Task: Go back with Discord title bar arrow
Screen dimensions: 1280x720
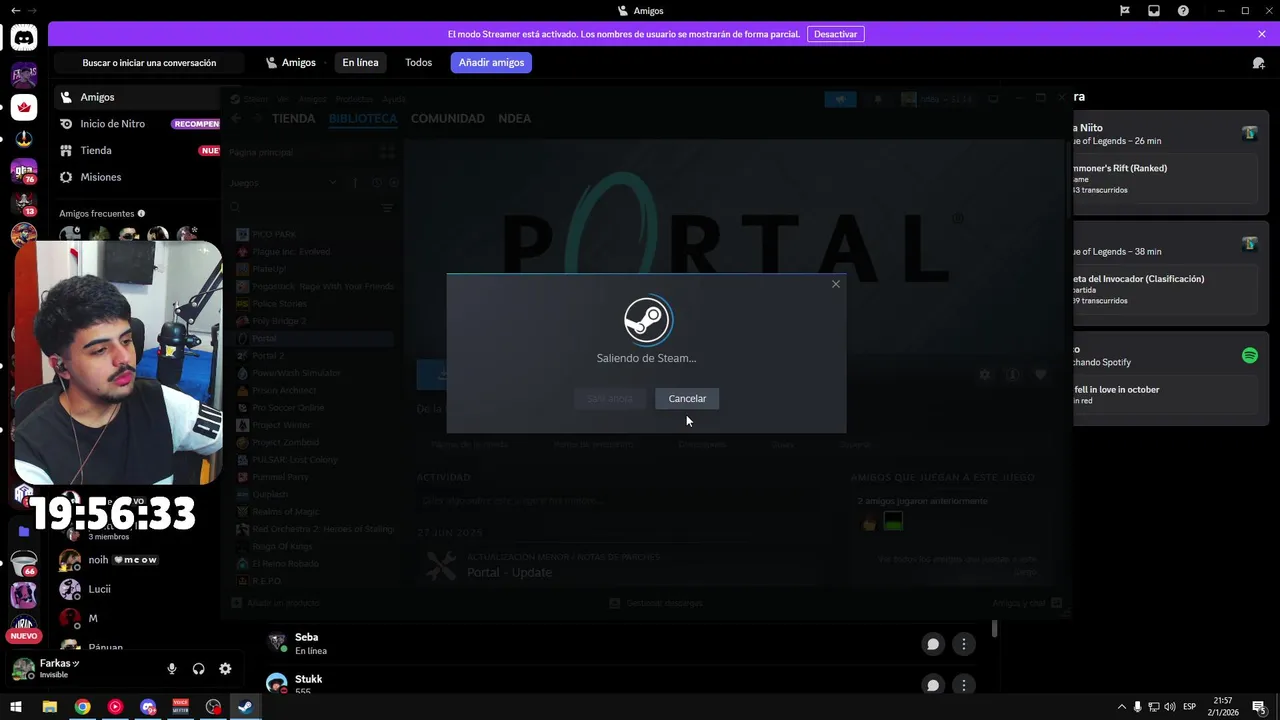Action: coord(15,10)
